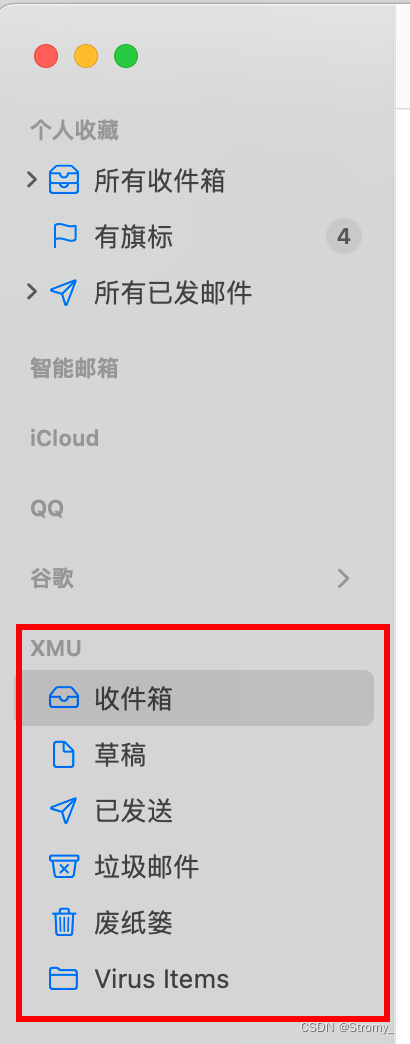Expand the 所有收件箱 disclosure chevron
This screenshot has height=1044, width=410.
pyautogui.click(x=31, y=180)
